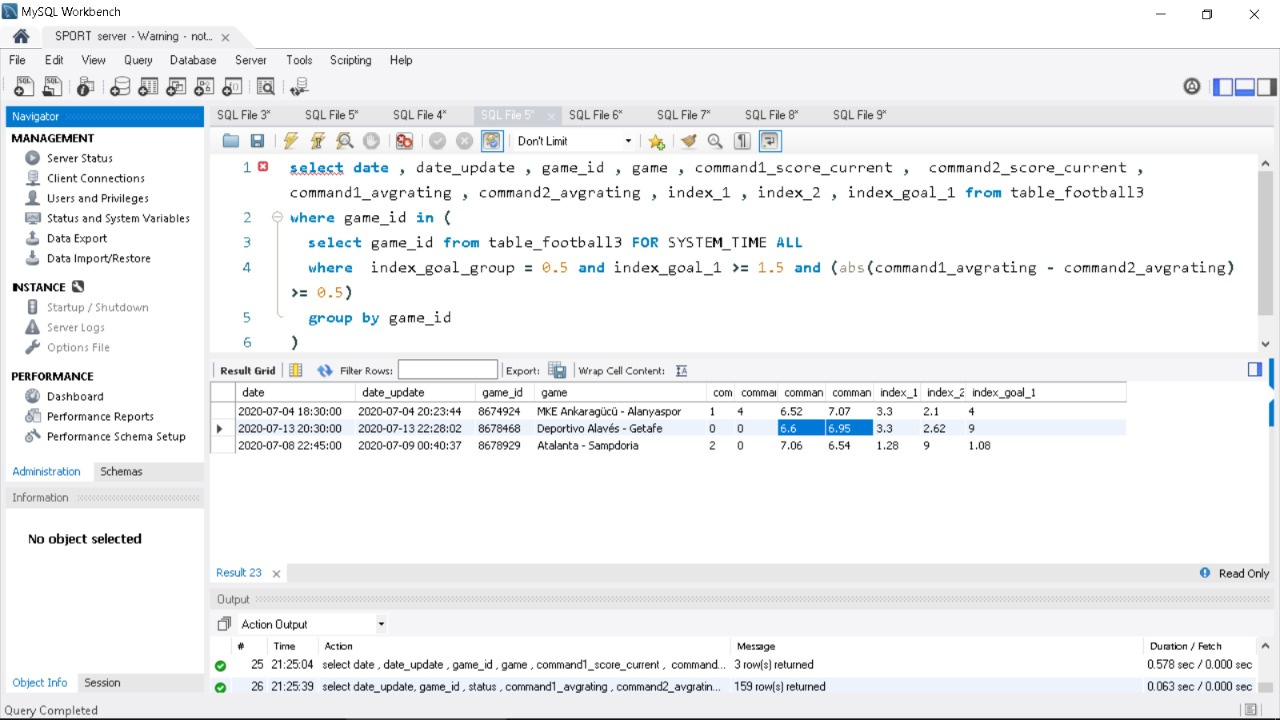Viewport: 1280px width, 720px height.
Task: Close the active SQL File 5 tab
Action: click(551, 116)
